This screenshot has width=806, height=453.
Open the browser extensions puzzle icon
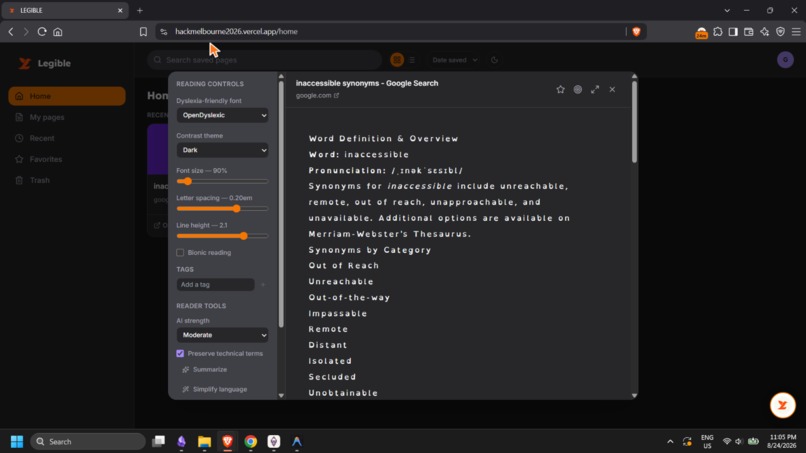pos(718,31)
